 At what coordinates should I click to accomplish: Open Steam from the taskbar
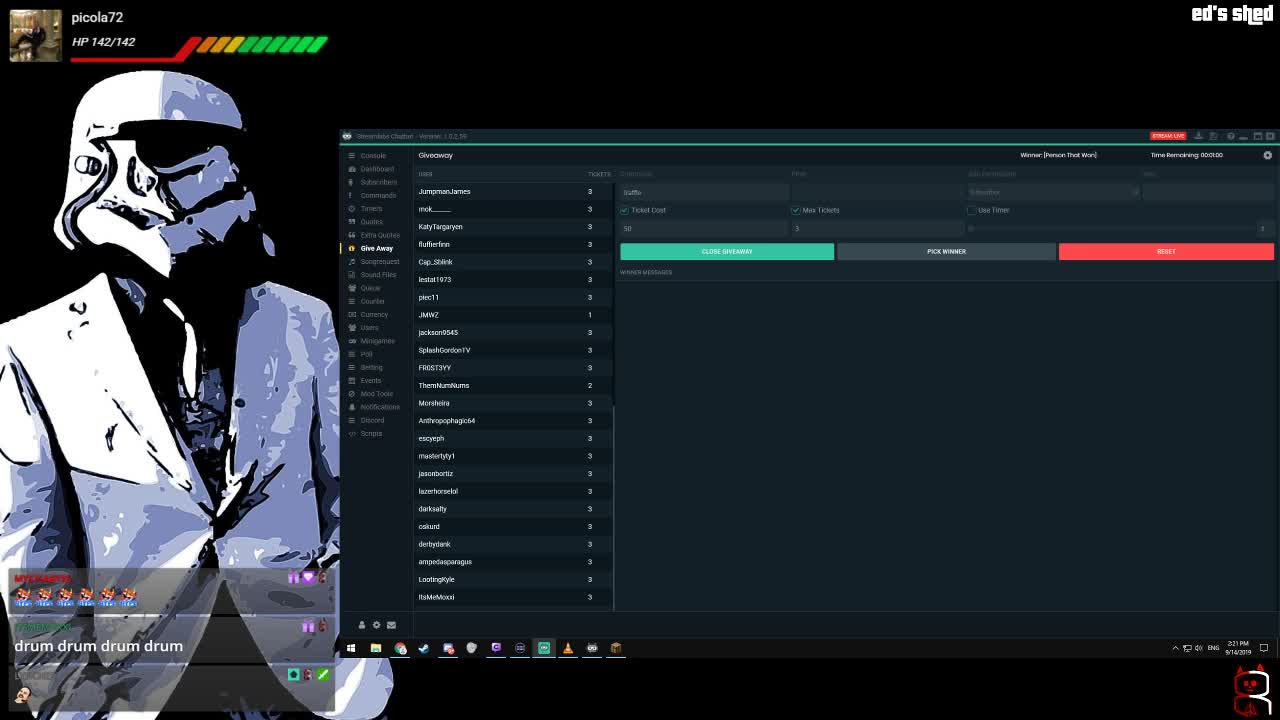[x=424, y=648]
